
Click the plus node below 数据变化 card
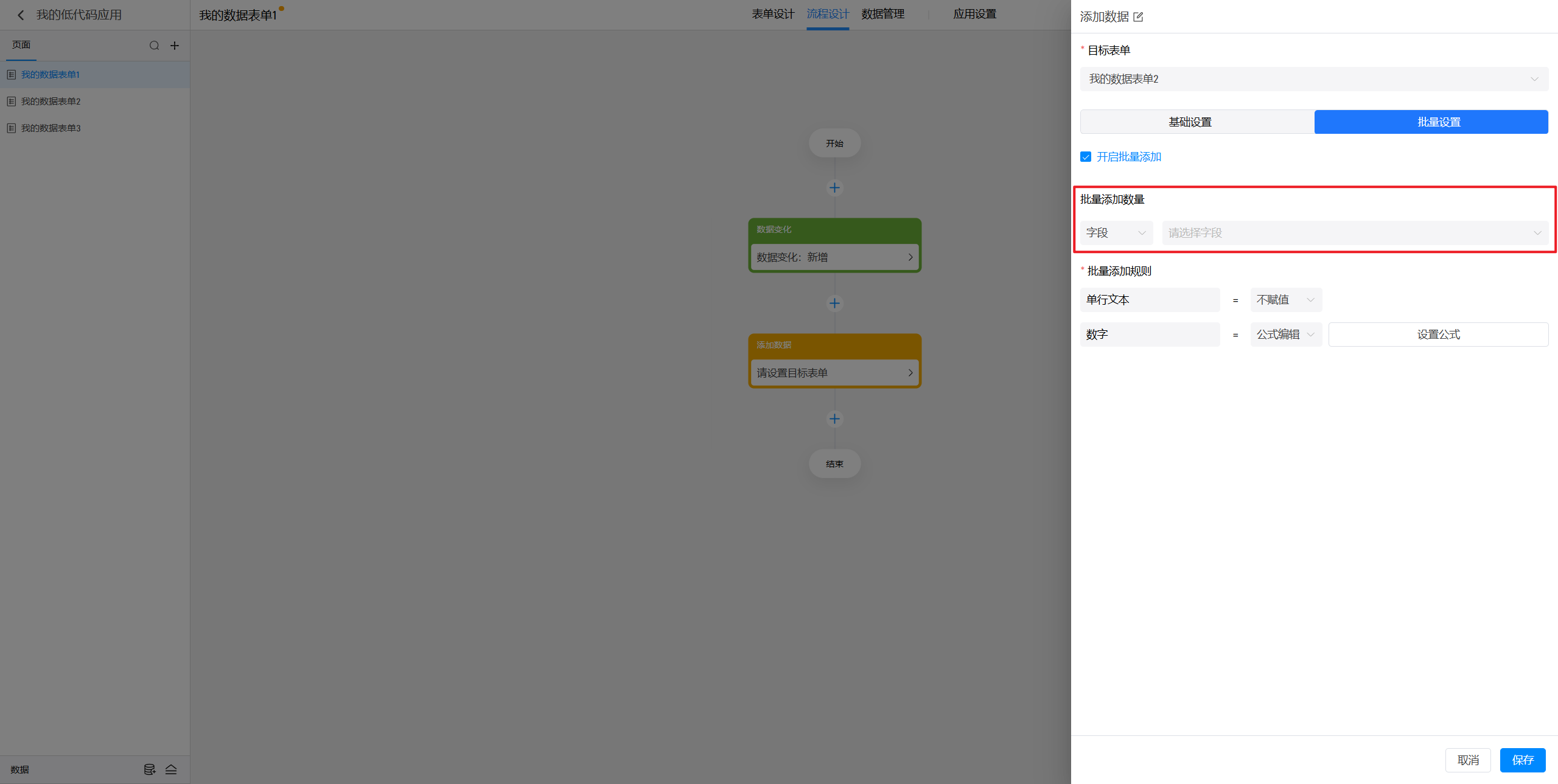click(834, 303)
